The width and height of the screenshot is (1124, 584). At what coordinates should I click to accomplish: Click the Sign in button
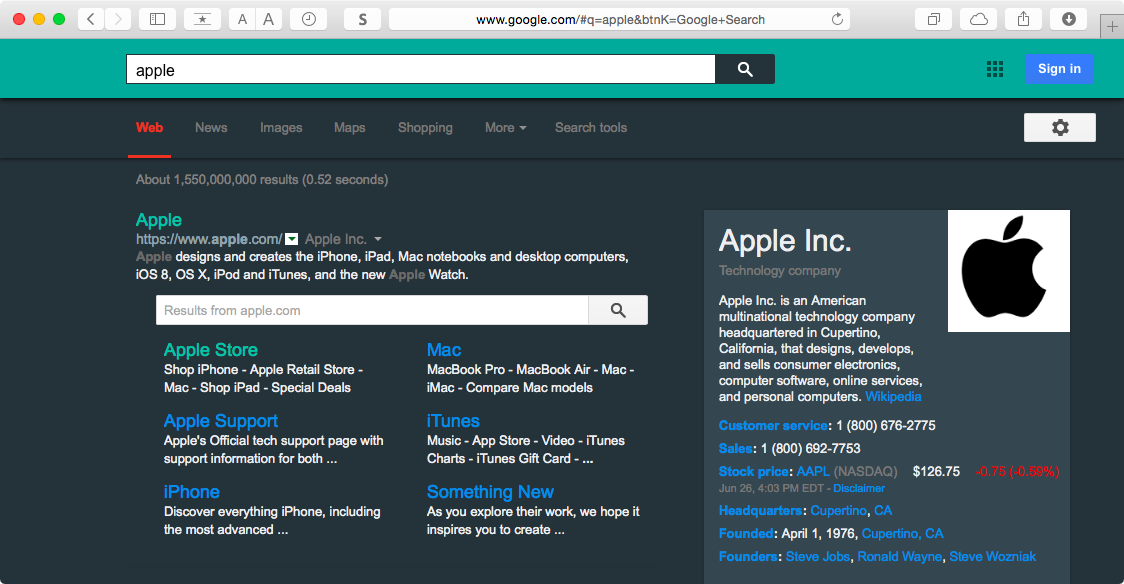tap(1059, 69)
